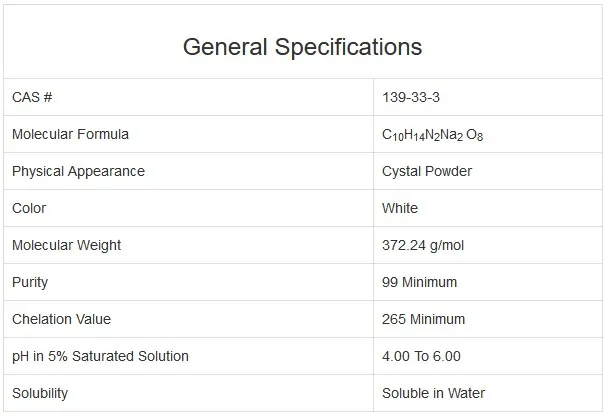
Task: Select the Molecular Formula label
Action: (x=70, y=134)
